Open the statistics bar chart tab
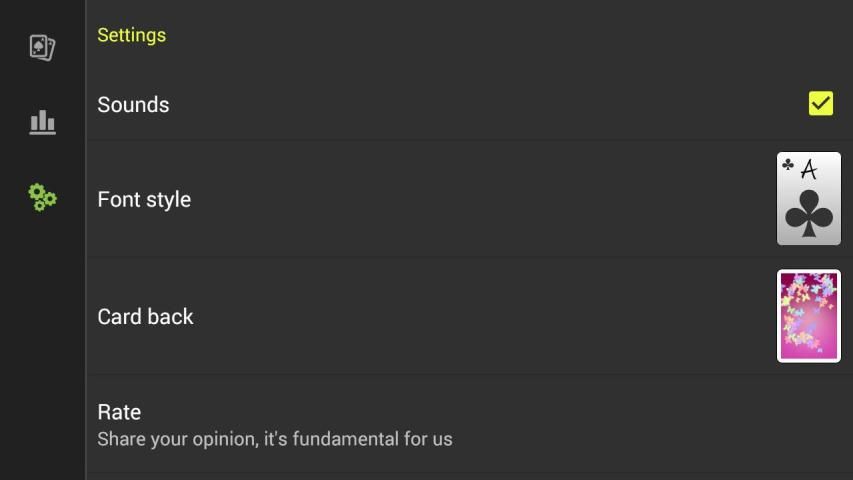 click(42, 122)
